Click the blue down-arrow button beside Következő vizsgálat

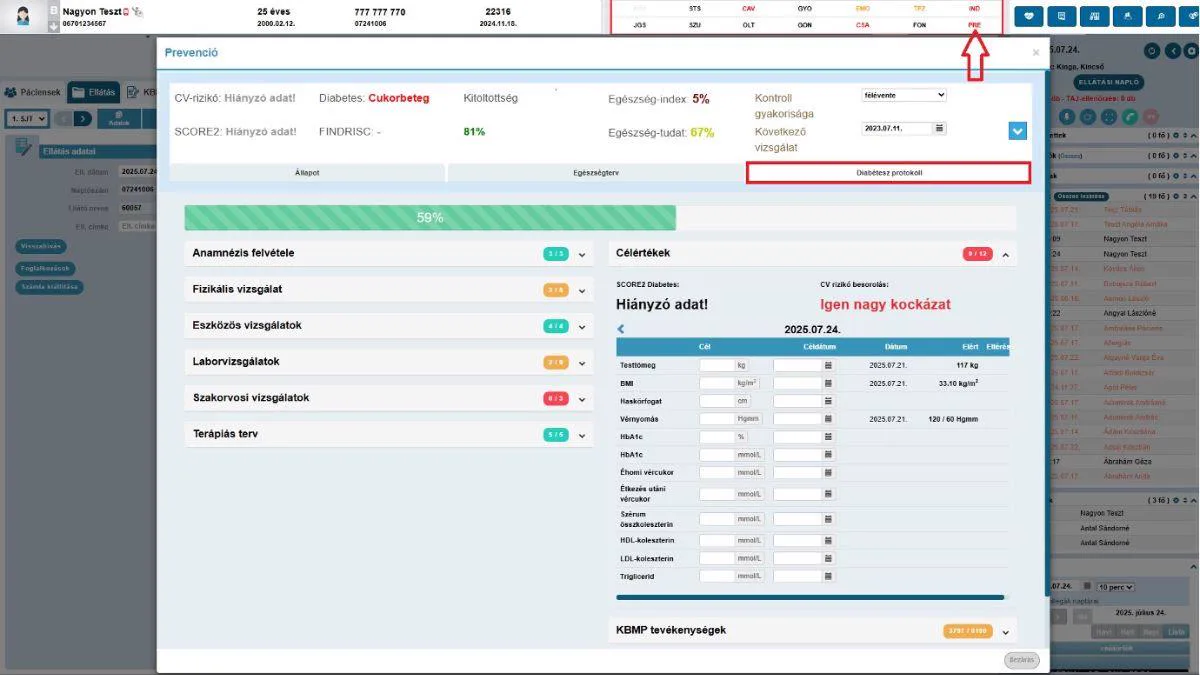[1018, 131]
